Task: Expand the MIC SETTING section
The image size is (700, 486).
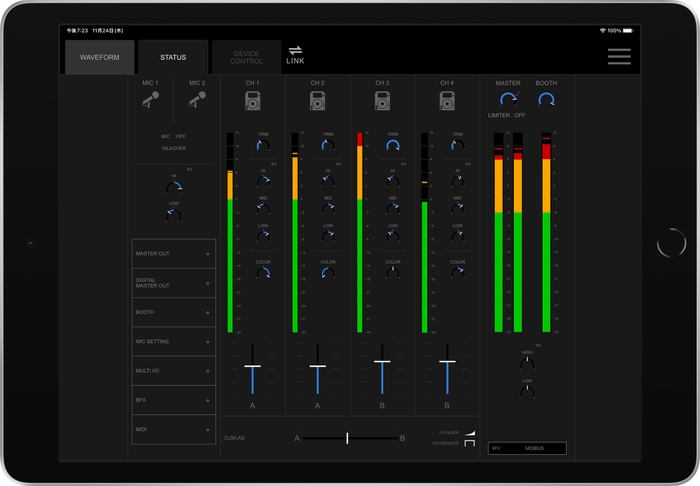Action: coord(173,341)
